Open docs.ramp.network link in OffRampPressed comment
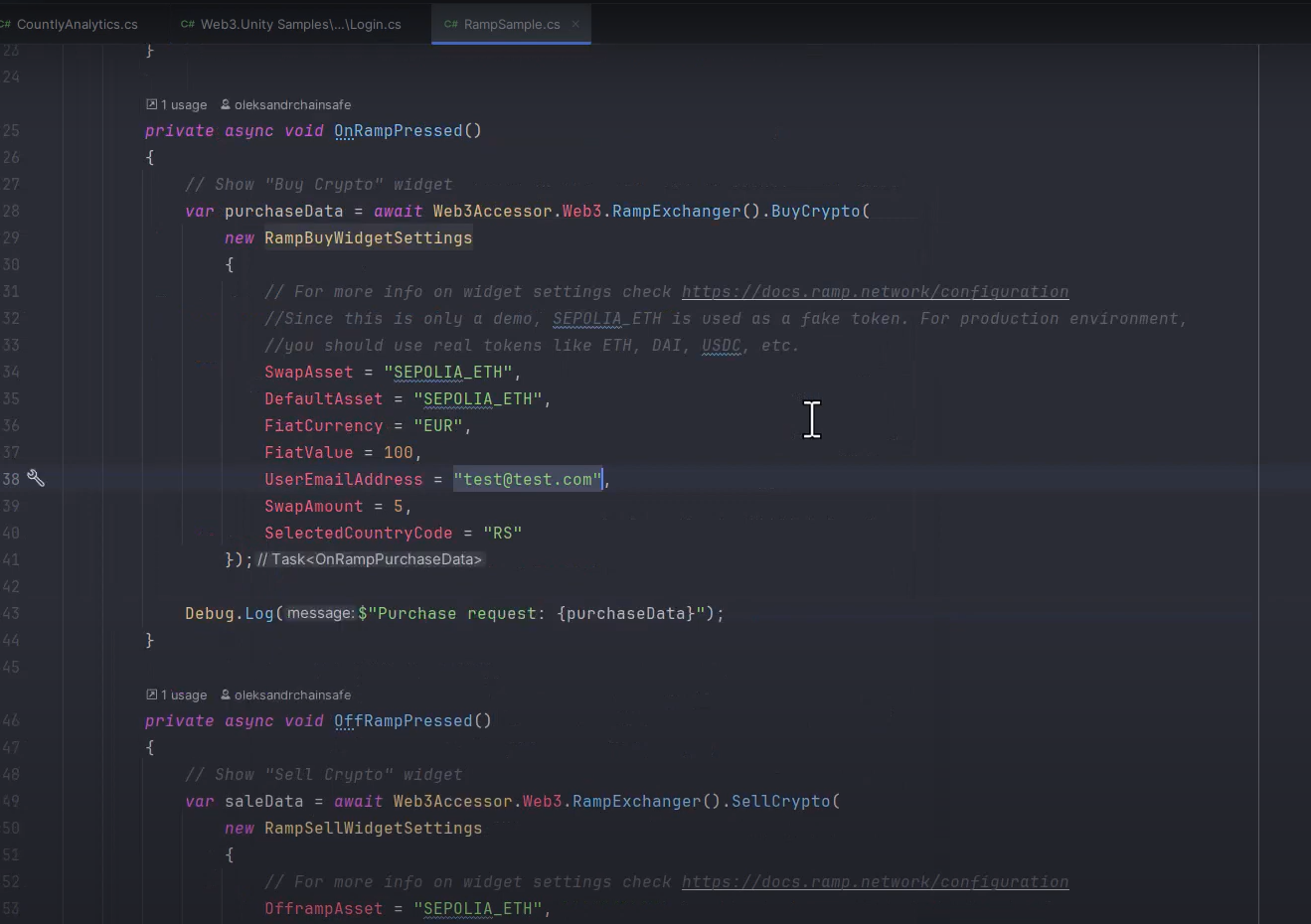The width and height of the screenshot is (1311, 924). [x=875, y=881]
